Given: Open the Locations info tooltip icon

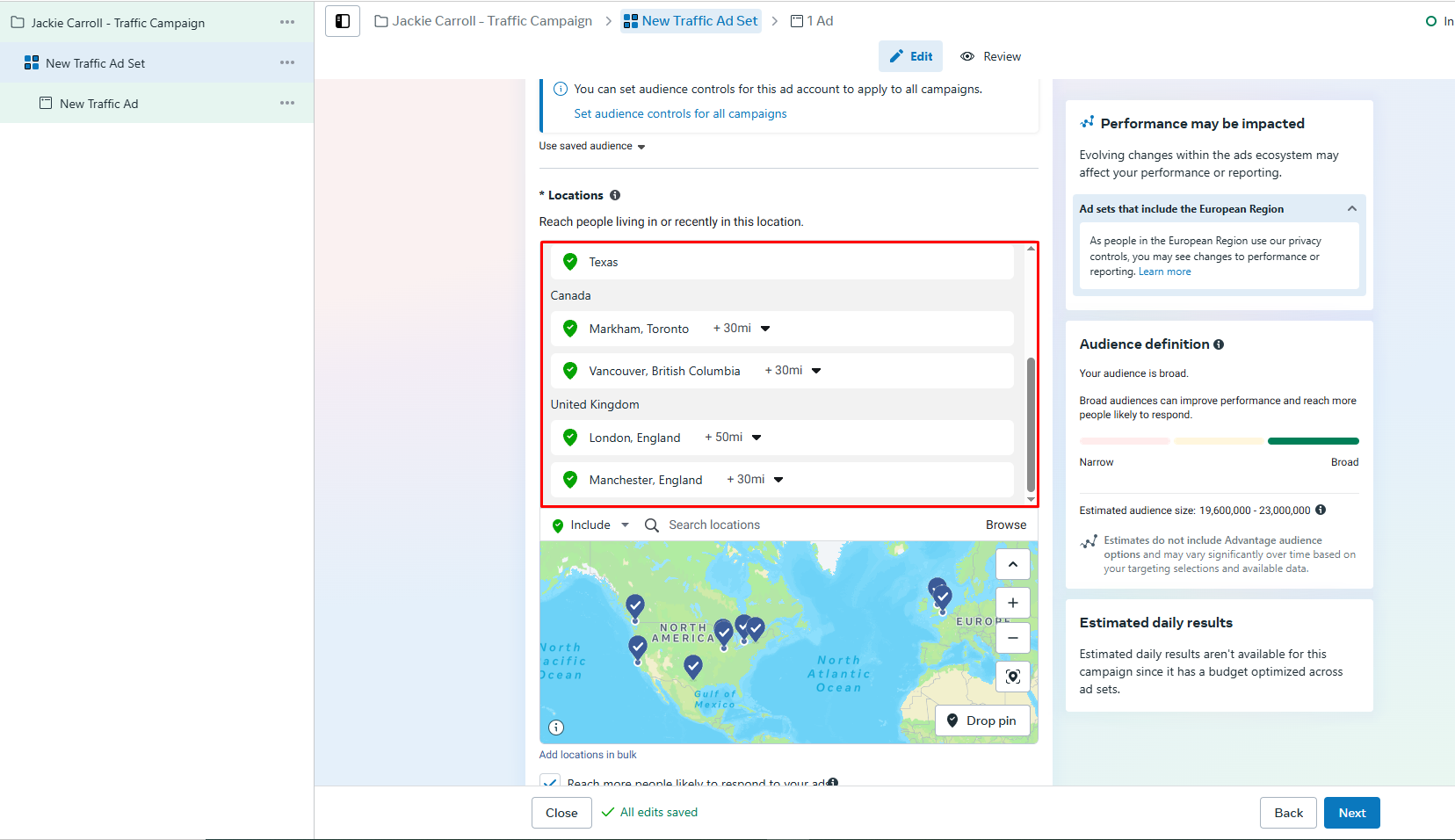Looking at the screenshot, I should tap(615, 195).
